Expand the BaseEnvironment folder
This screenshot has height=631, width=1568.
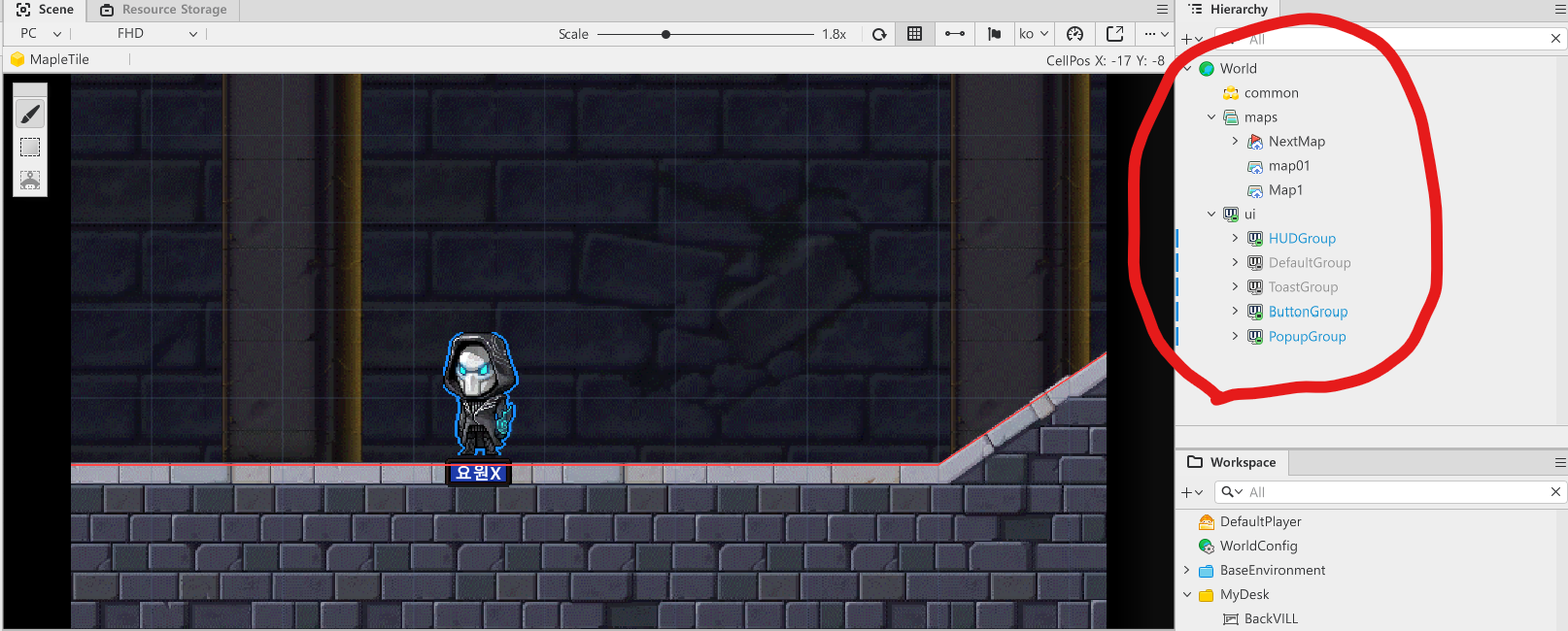(1187, 570)
